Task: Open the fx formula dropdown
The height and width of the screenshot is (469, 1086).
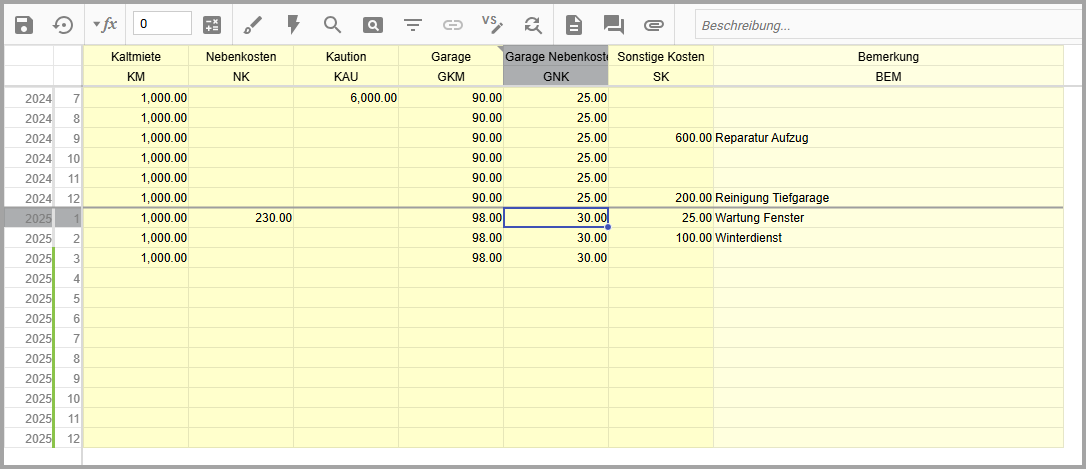Action: tap(104, 24)
